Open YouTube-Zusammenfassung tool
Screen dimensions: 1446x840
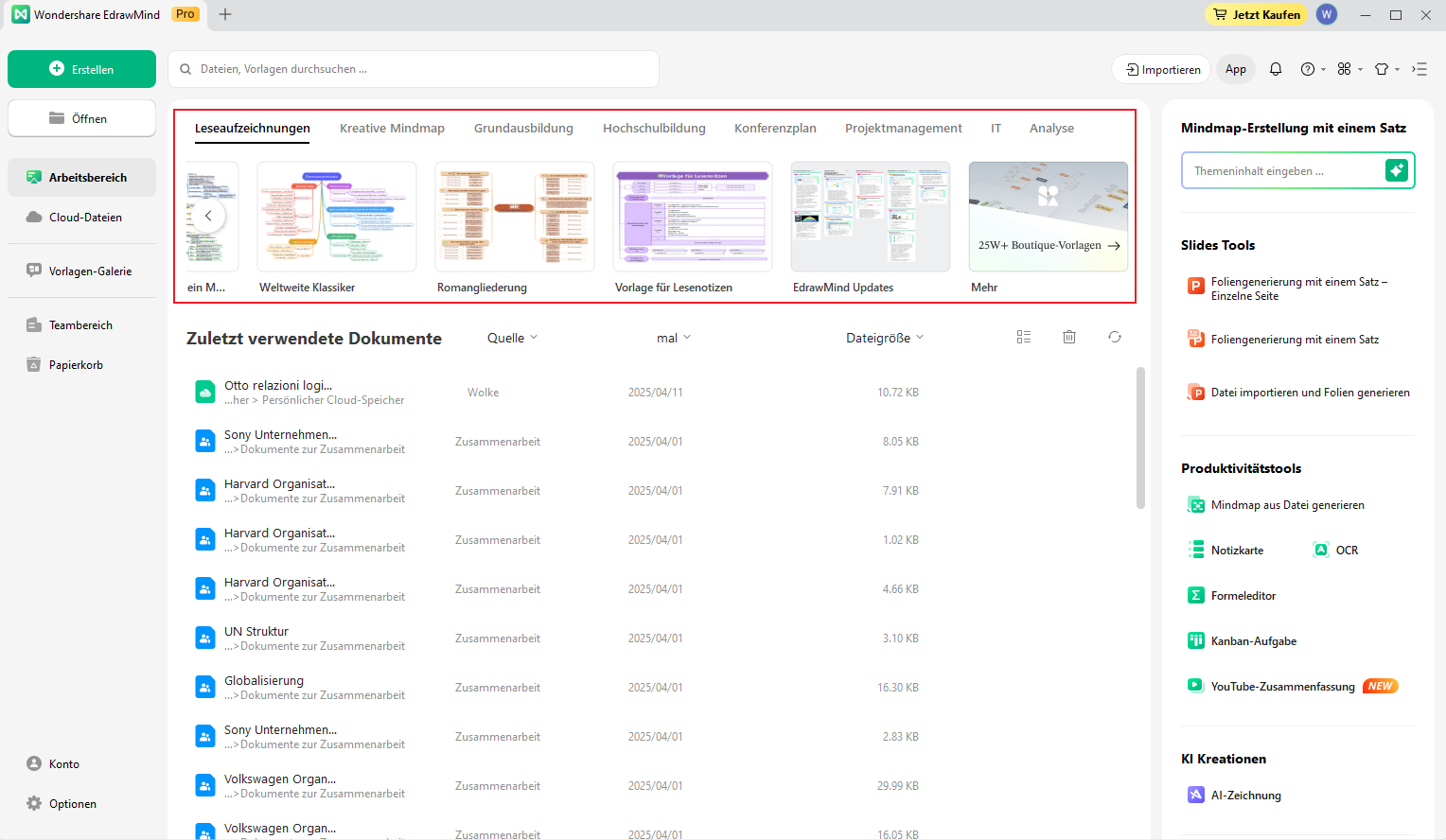(1293, 687)
